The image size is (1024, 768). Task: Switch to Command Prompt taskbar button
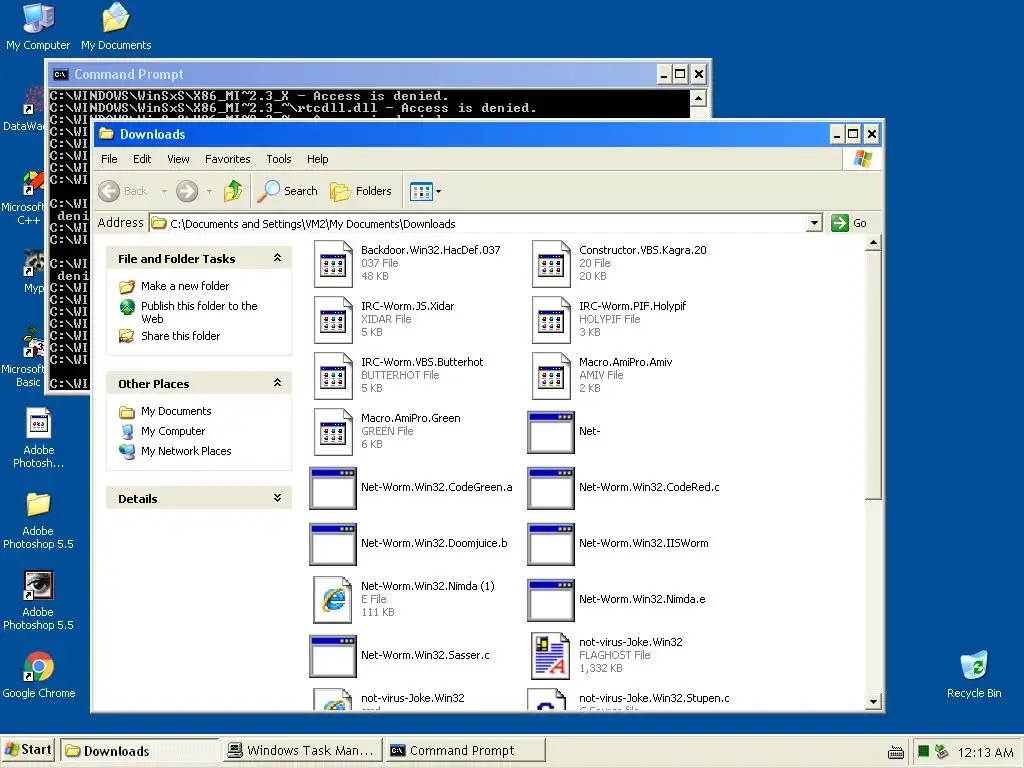(x=463, y=751)
